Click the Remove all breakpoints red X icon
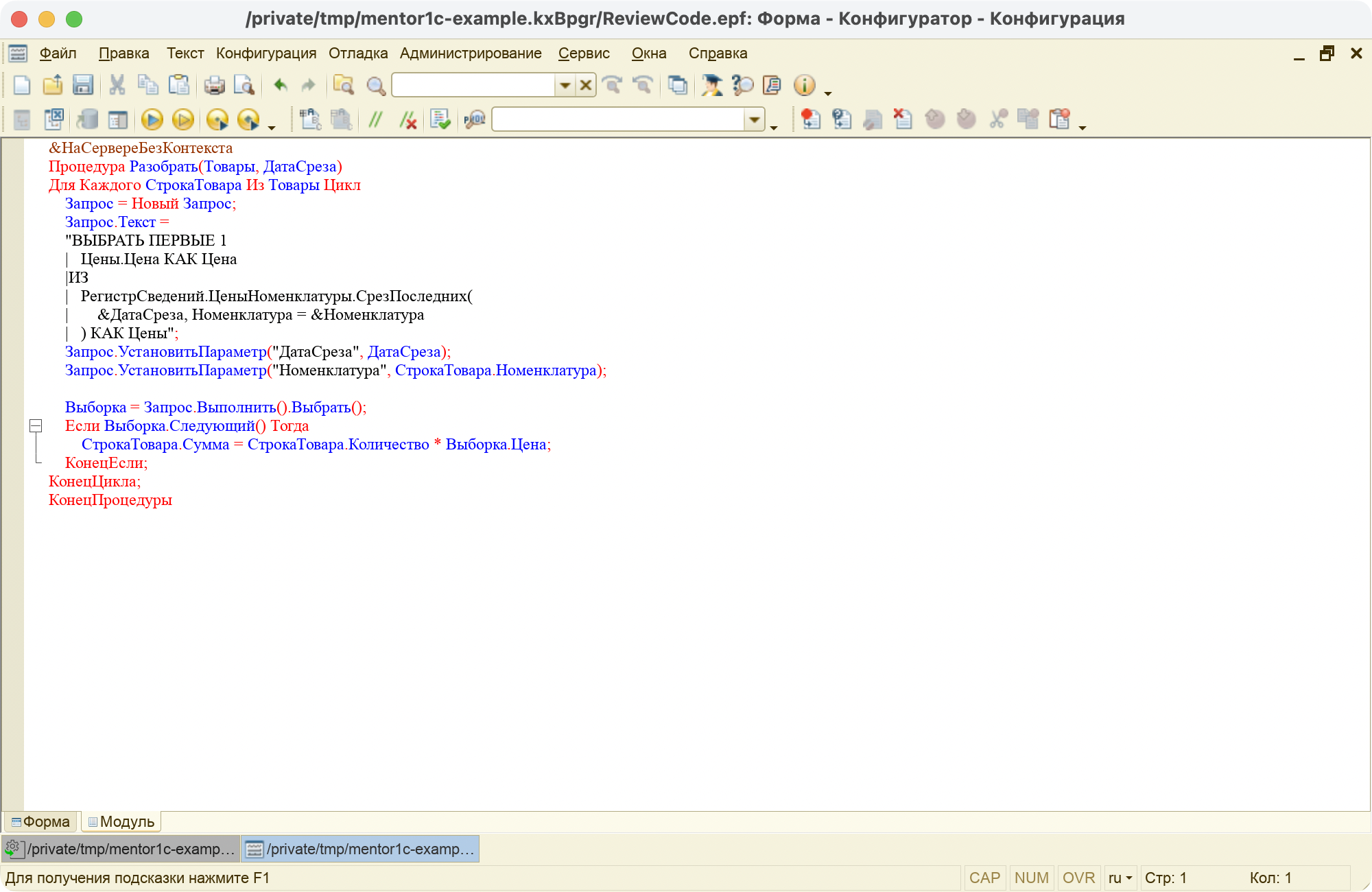Screen dimensions: 1372x892 (903, 119)
